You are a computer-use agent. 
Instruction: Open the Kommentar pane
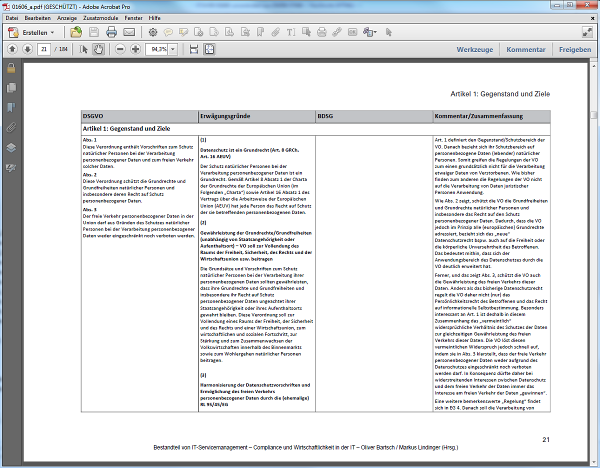pyautogui.click(x=525, y=49)
